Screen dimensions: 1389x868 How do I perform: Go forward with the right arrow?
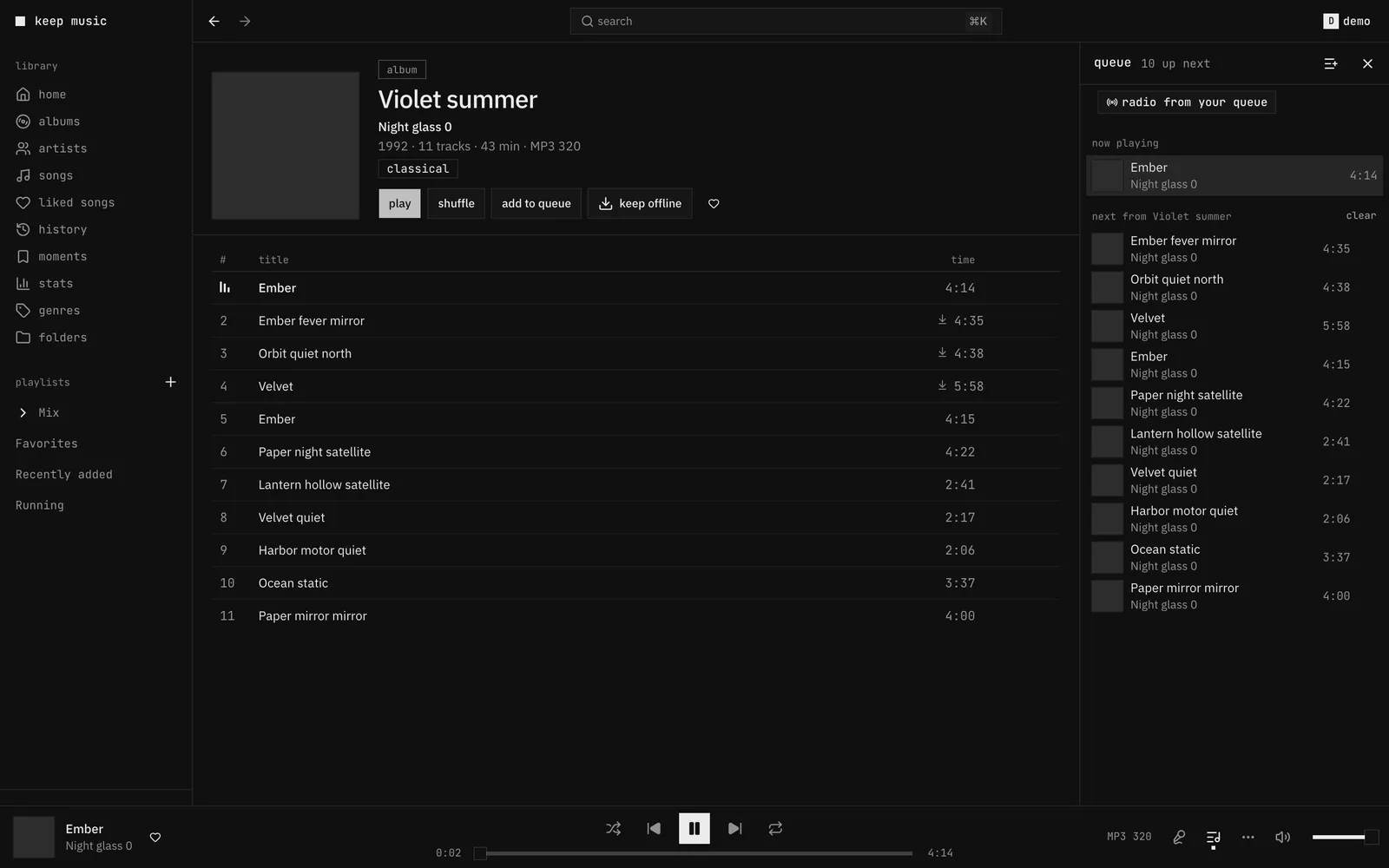coord(245,21)
